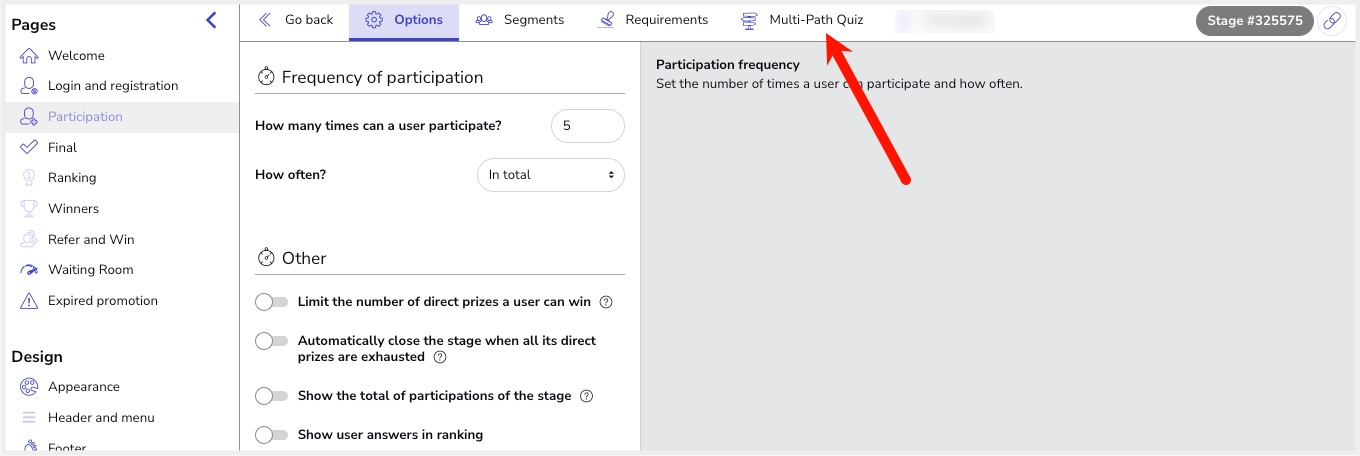
Task: Switch to the Segments tab
Action: (520, 20)
